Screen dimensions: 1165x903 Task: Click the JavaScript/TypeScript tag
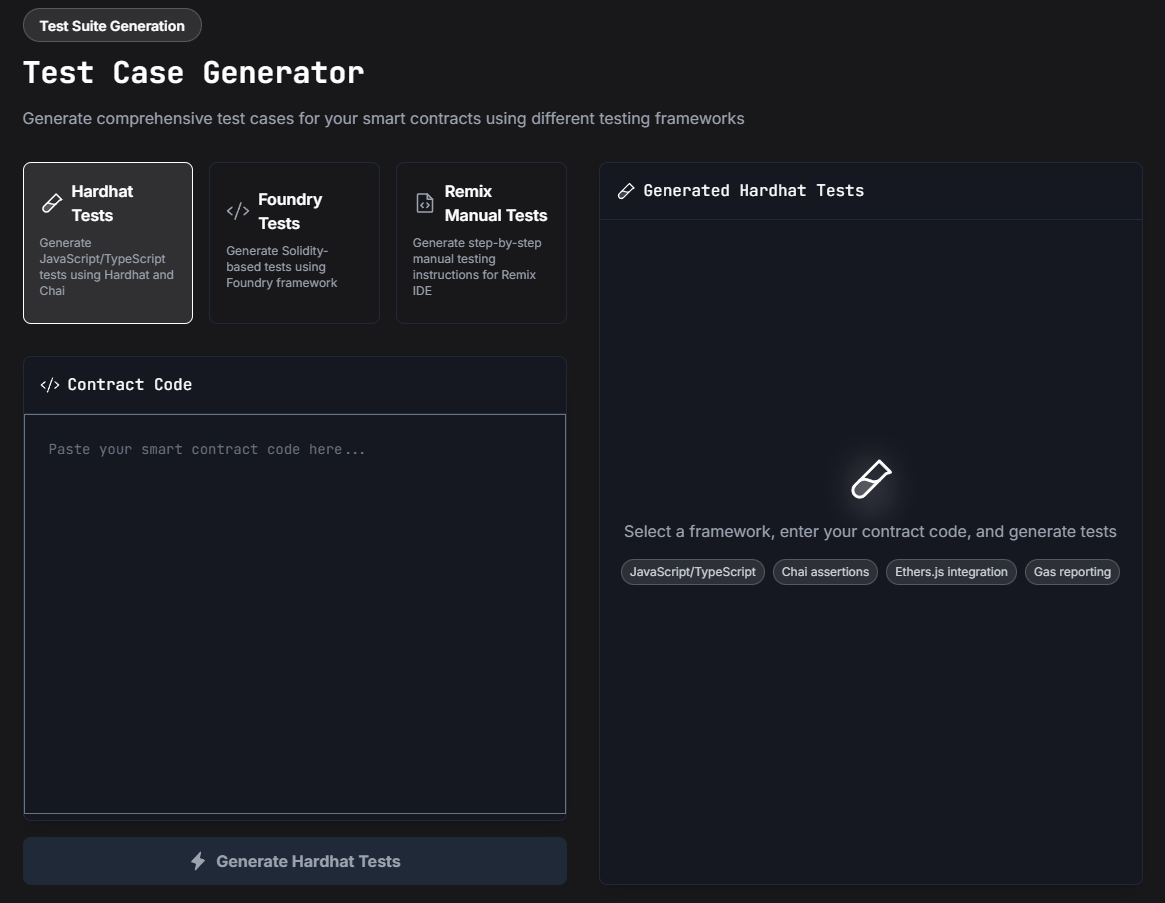(x=692, y=572)
